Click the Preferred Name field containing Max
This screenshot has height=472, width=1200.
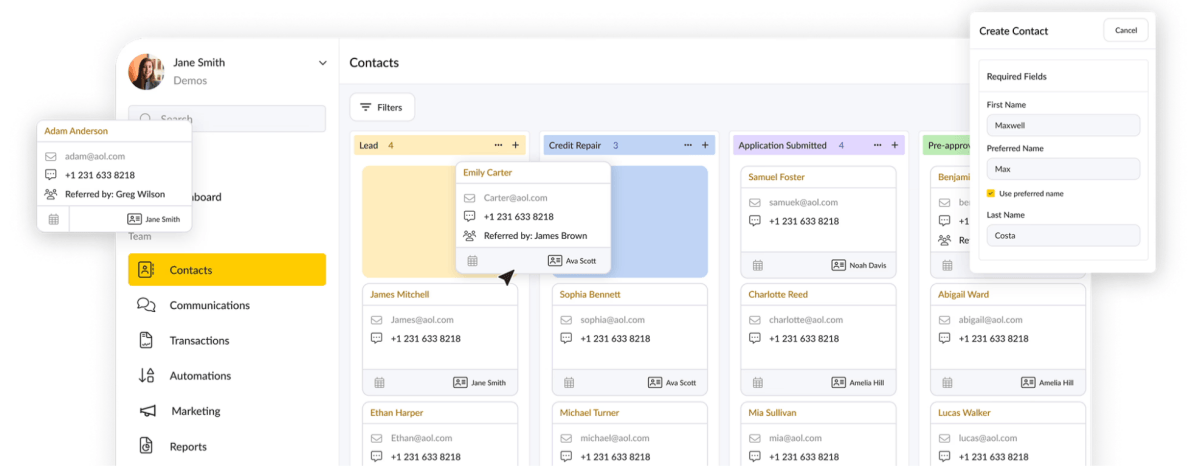(1063, 169)
